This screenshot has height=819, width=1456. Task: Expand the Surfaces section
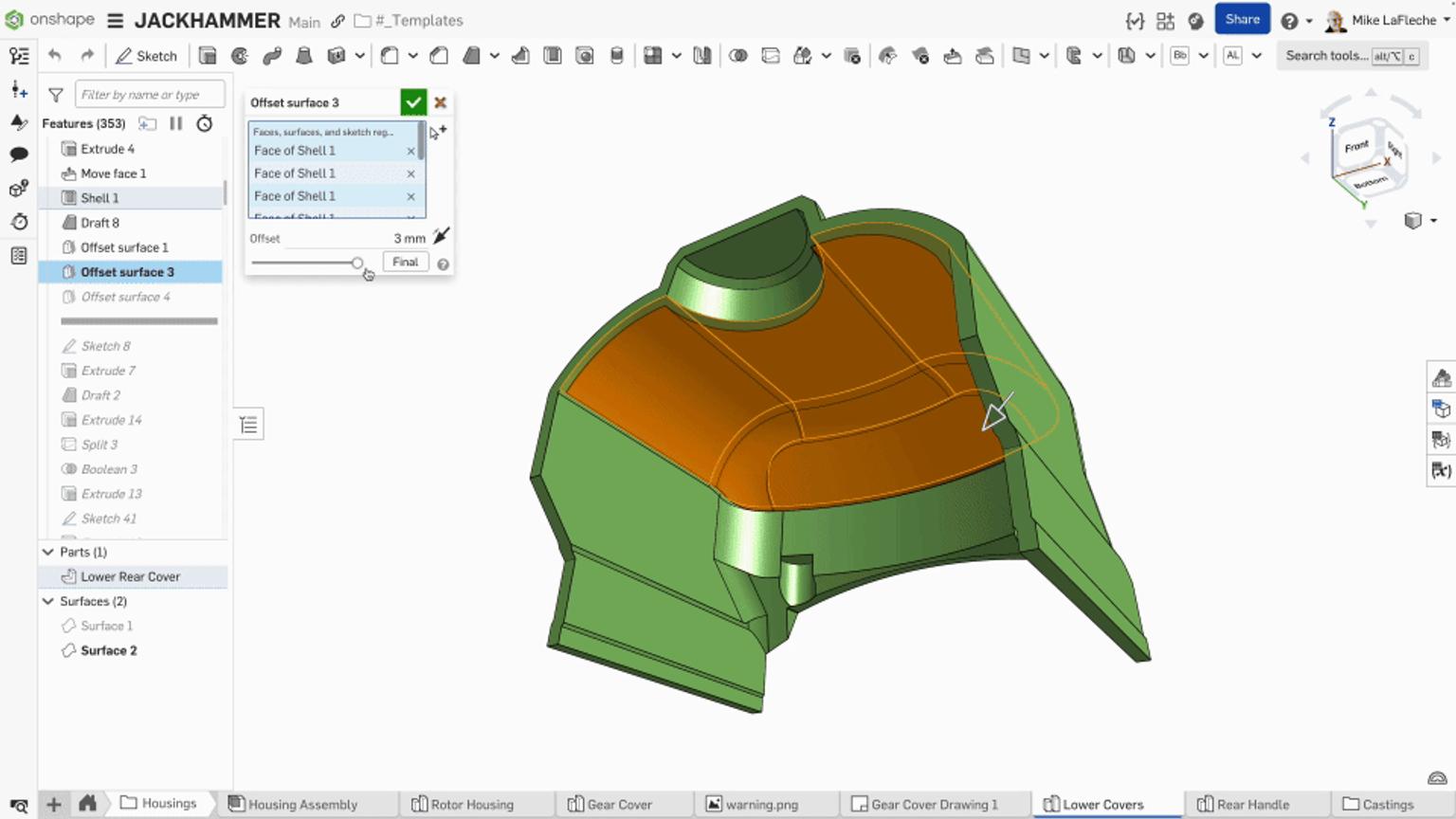(x=47, y=601)
